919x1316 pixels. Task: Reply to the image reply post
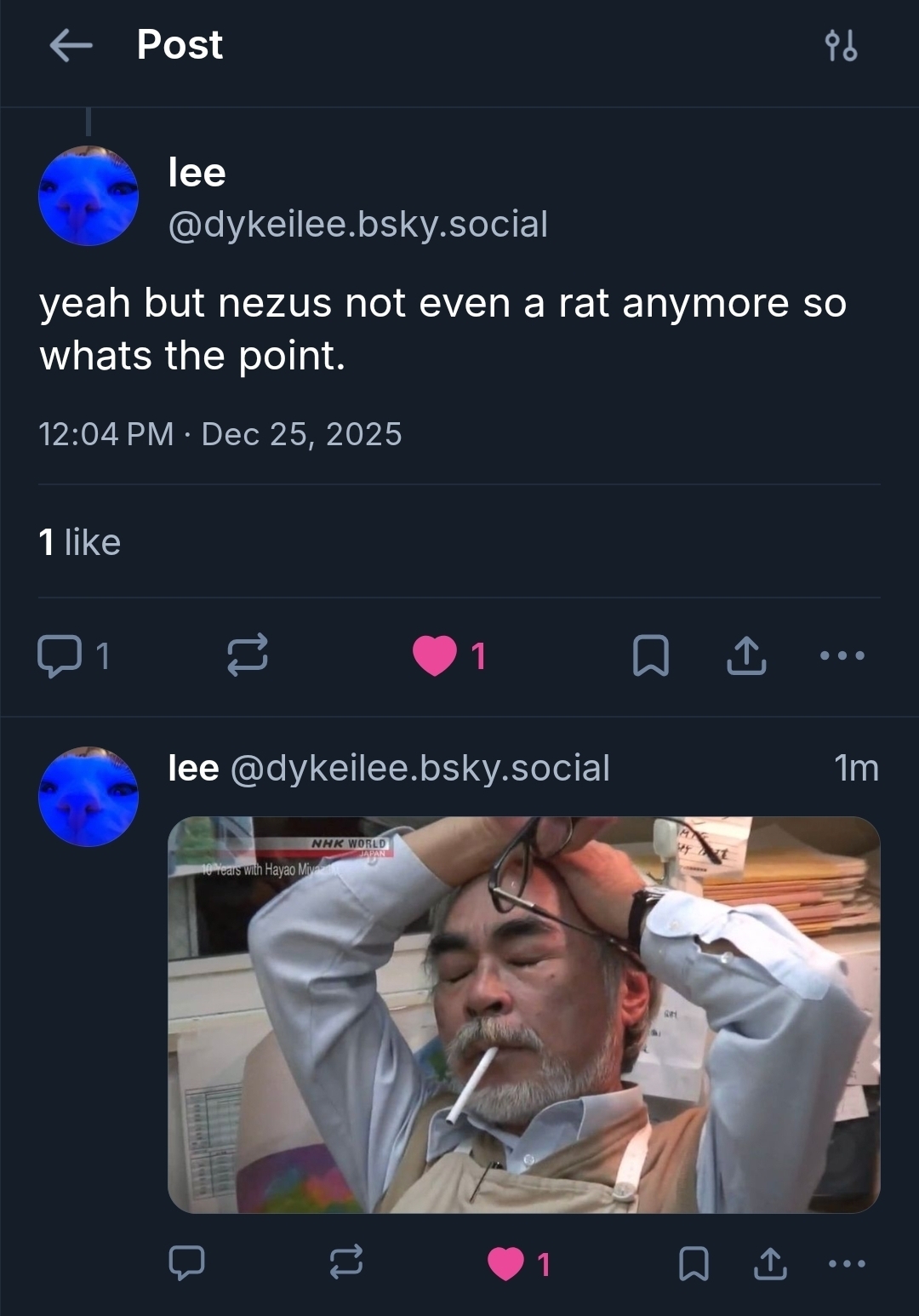point(186,1263)
